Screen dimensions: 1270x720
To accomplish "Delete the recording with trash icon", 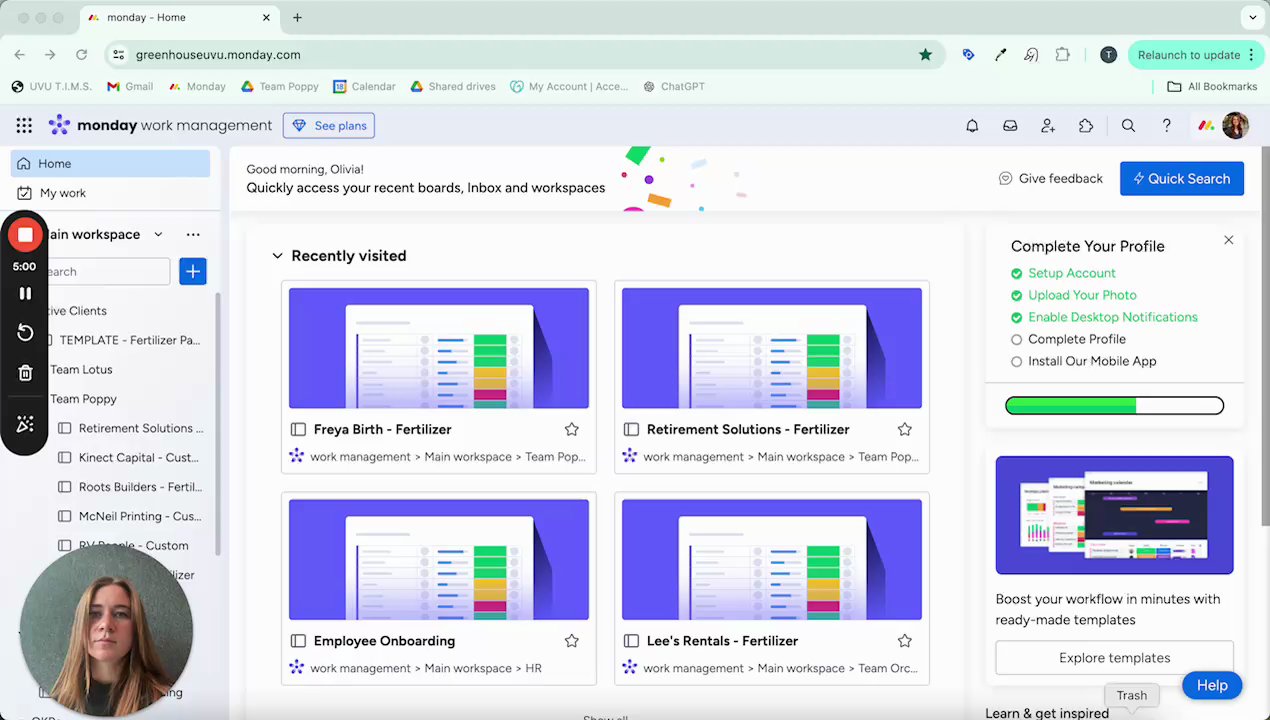I will coord(25,373).
